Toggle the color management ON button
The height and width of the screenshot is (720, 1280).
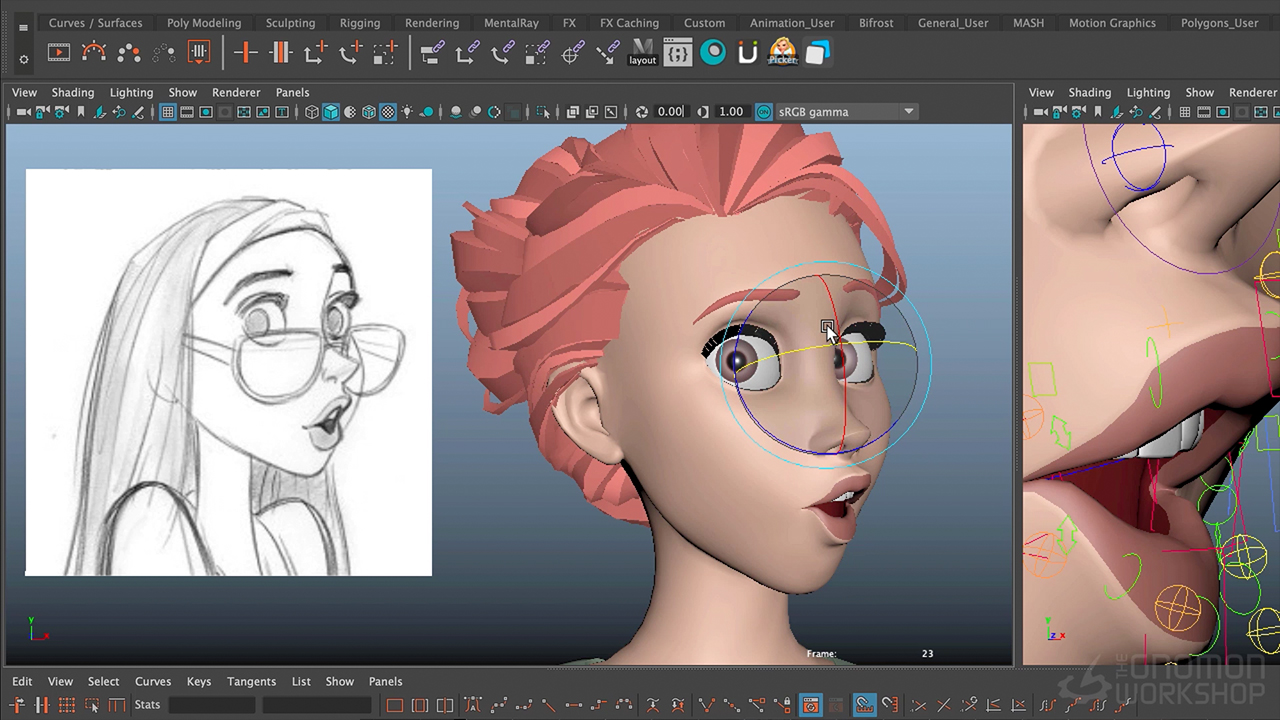tap(764, 112)
